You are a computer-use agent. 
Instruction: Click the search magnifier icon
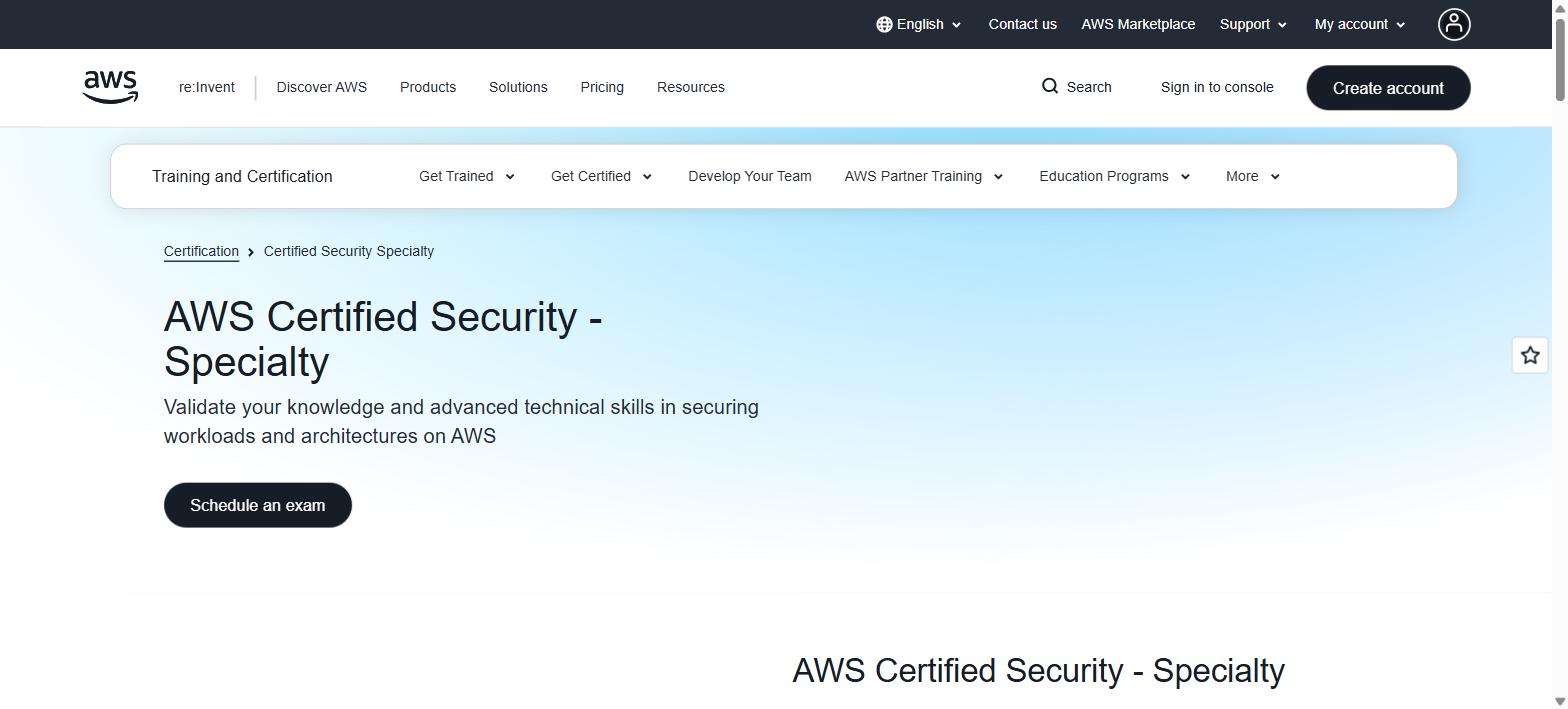click(1050, 86)
